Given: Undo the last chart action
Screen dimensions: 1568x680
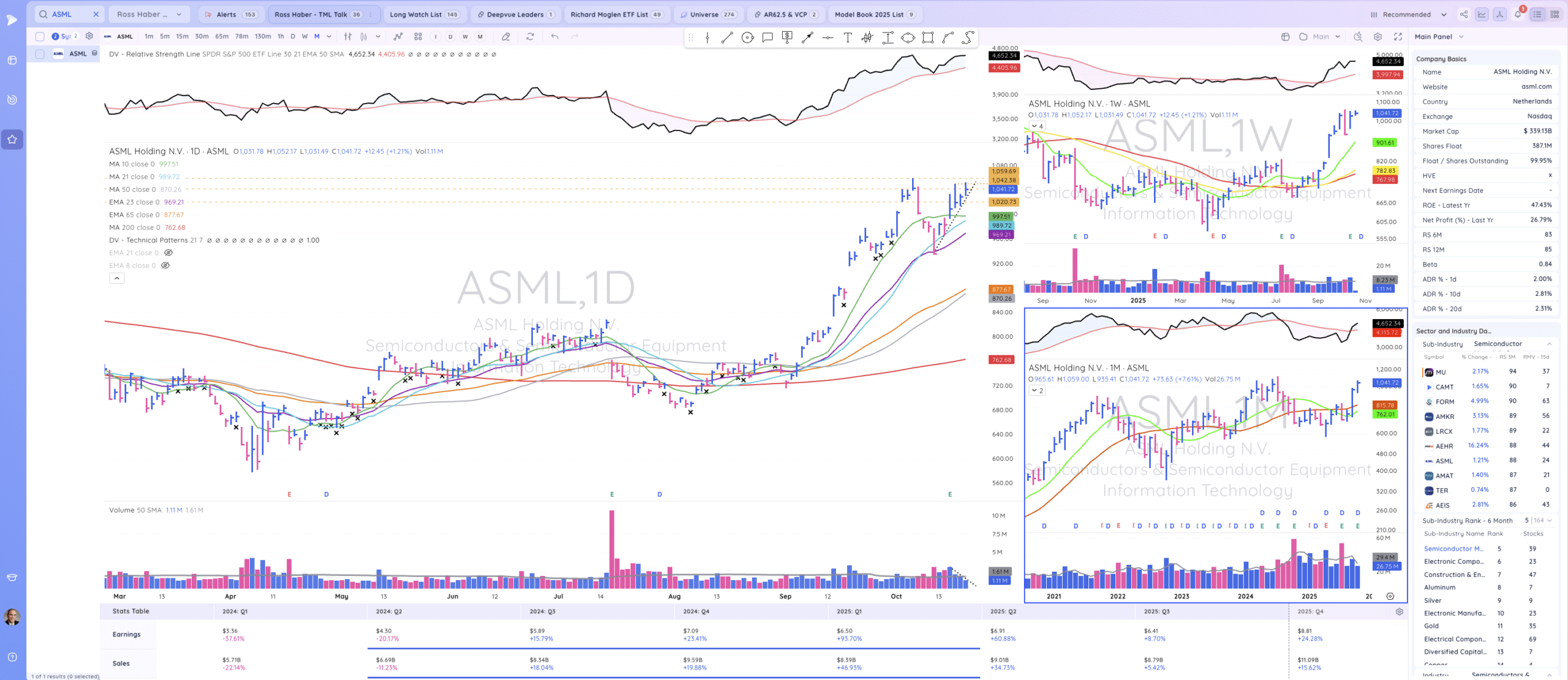Looking at the screenshot, I should click(555, 37).
